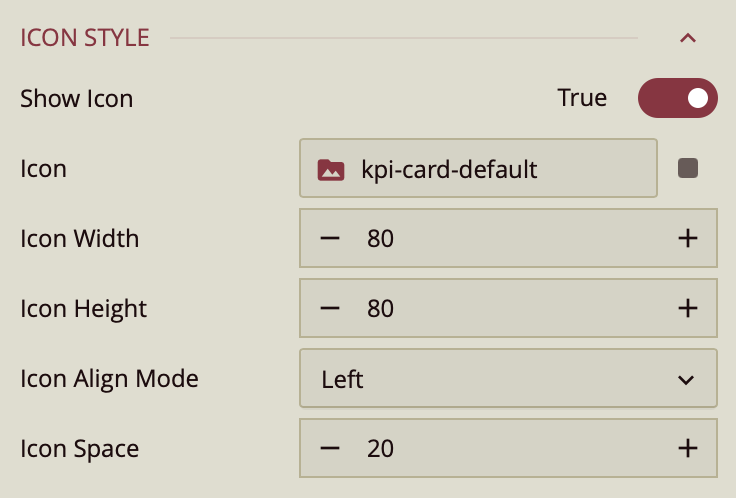736x498 pixels.
Task: Toggle the Show Icon switch off
Action: [677, 98]
